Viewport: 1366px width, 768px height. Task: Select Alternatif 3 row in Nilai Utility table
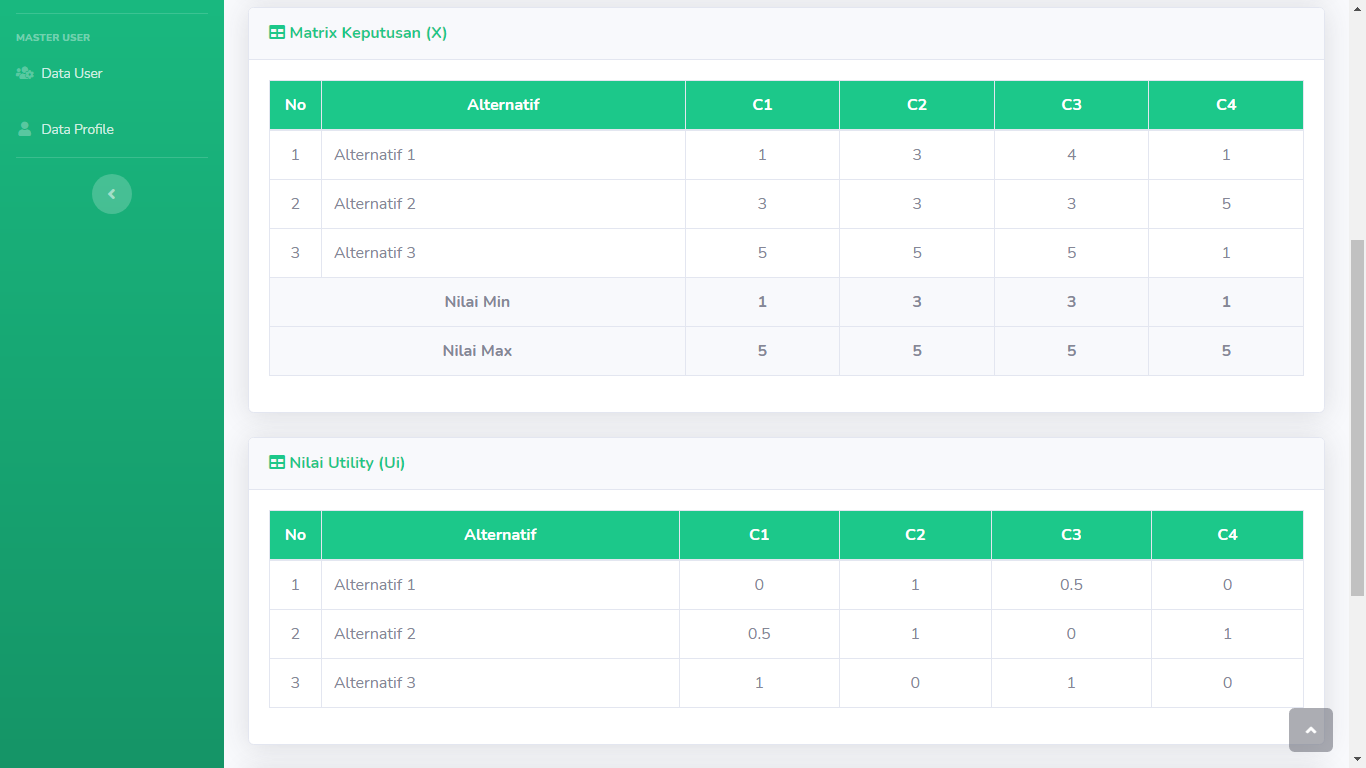coord(786,683)
